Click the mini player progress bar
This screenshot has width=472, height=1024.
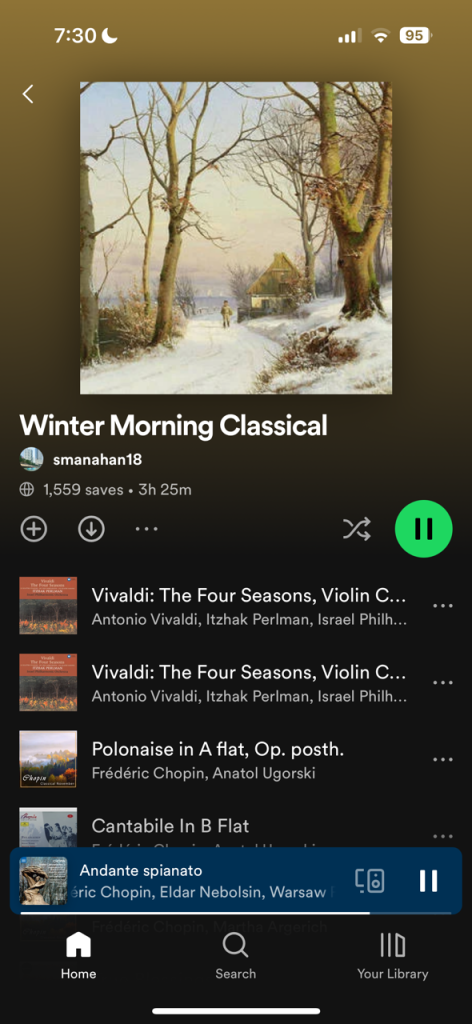point(236,913)
